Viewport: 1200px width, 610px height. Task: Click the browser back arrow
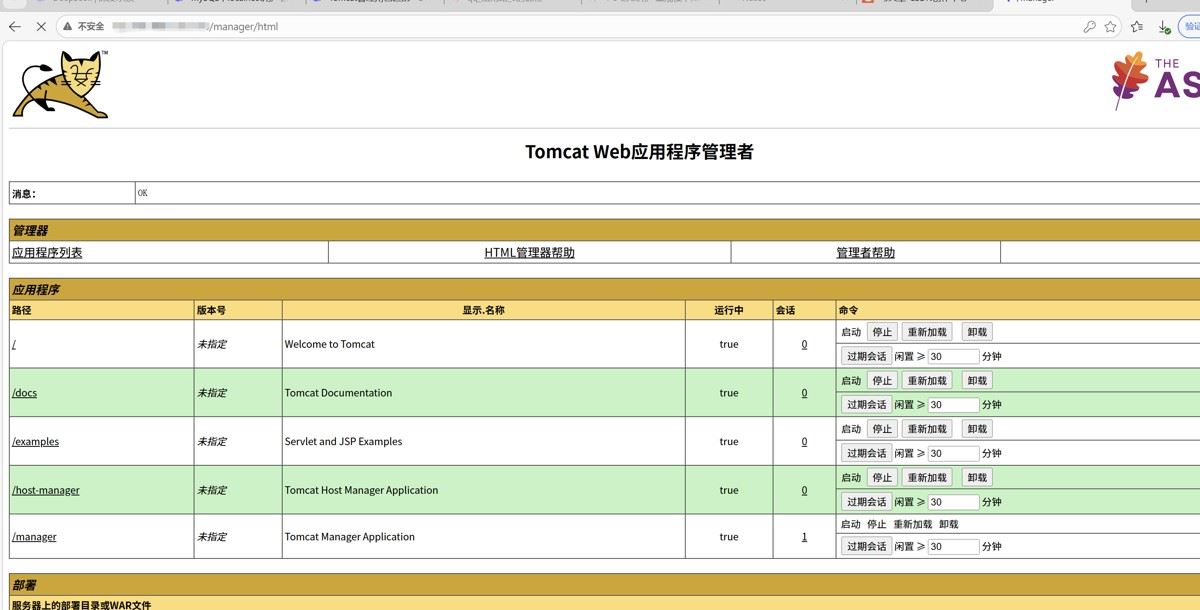[15, 27]
